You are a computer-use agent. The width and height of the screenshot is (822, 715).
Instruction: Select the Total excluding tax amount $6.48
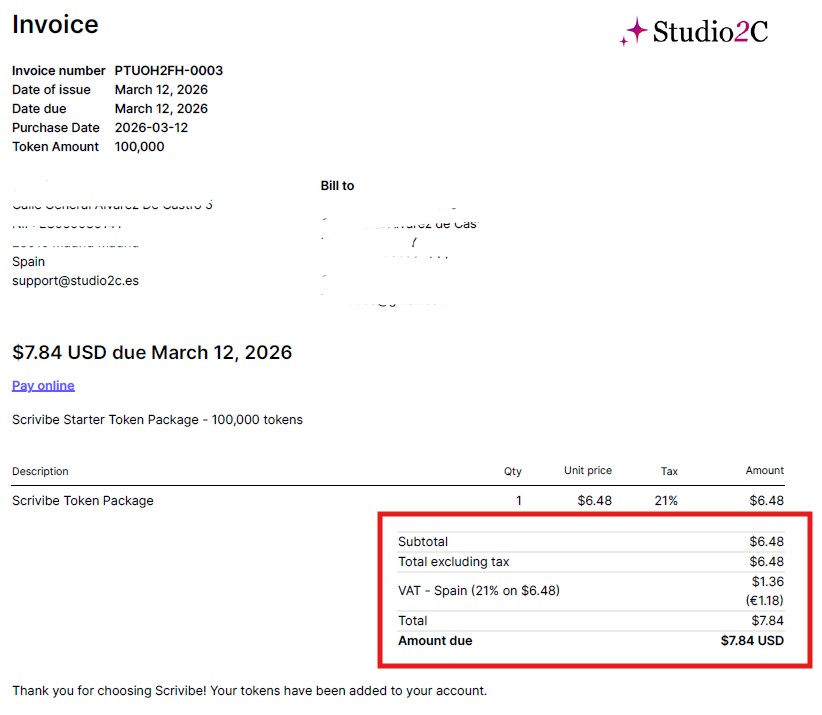(x=766, y=562)
